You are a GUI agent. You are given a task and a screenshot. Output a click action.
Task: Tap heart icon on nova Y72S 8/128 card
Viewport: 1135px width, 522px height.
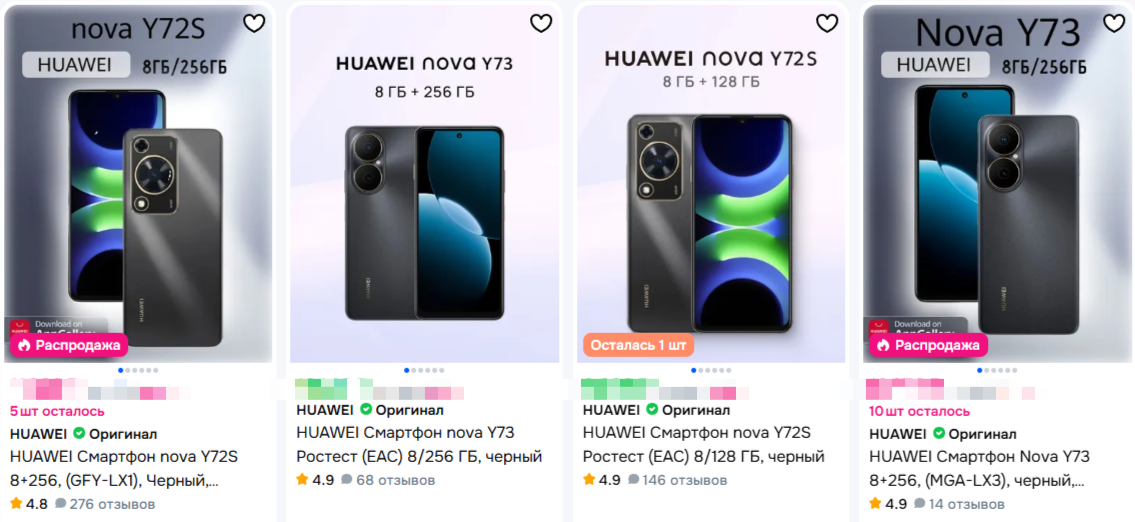pos(827,24)
